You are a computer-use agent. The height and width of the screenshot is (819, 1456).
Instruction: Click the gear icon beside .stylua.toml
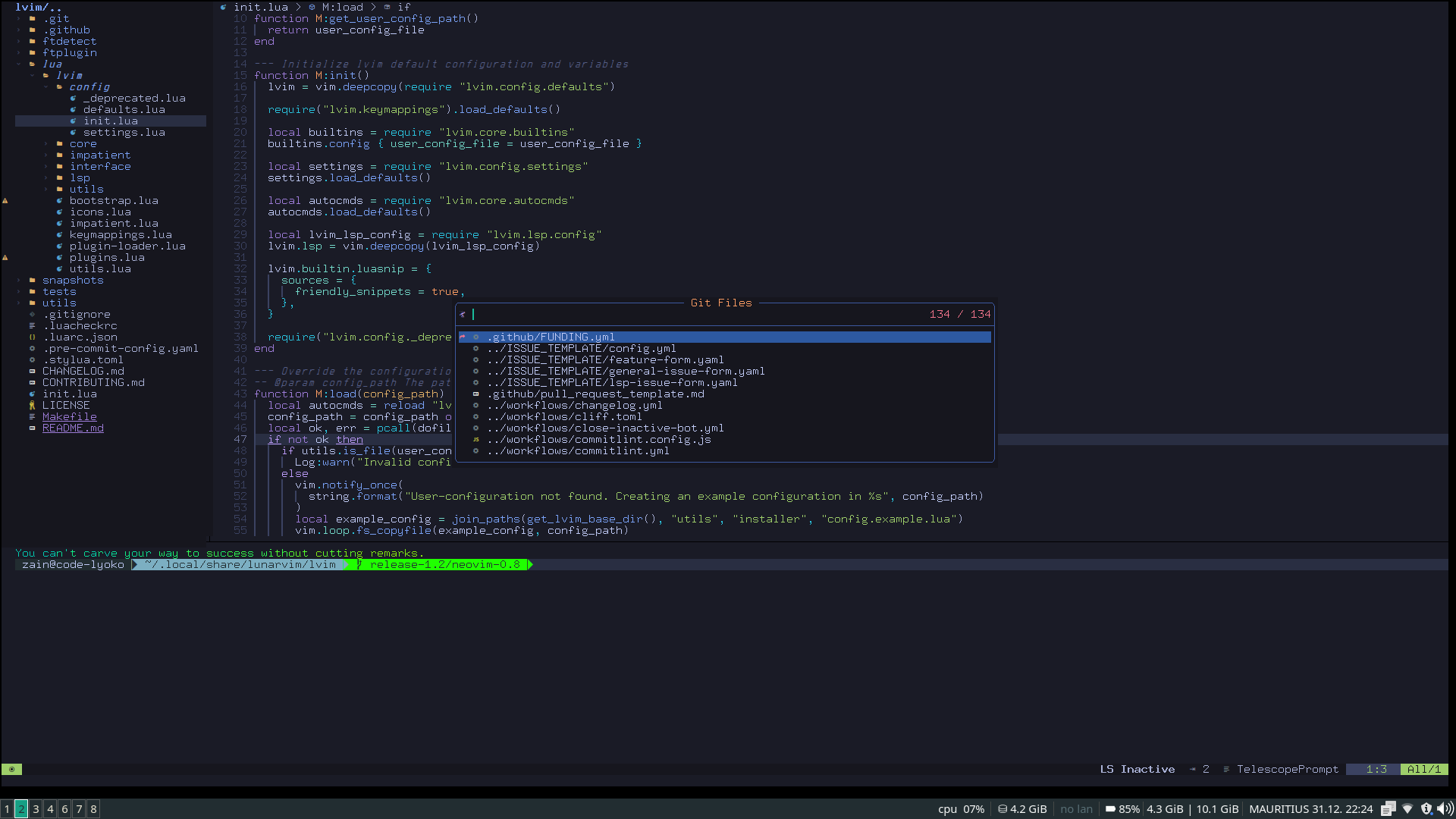click(x=32, y=360)
